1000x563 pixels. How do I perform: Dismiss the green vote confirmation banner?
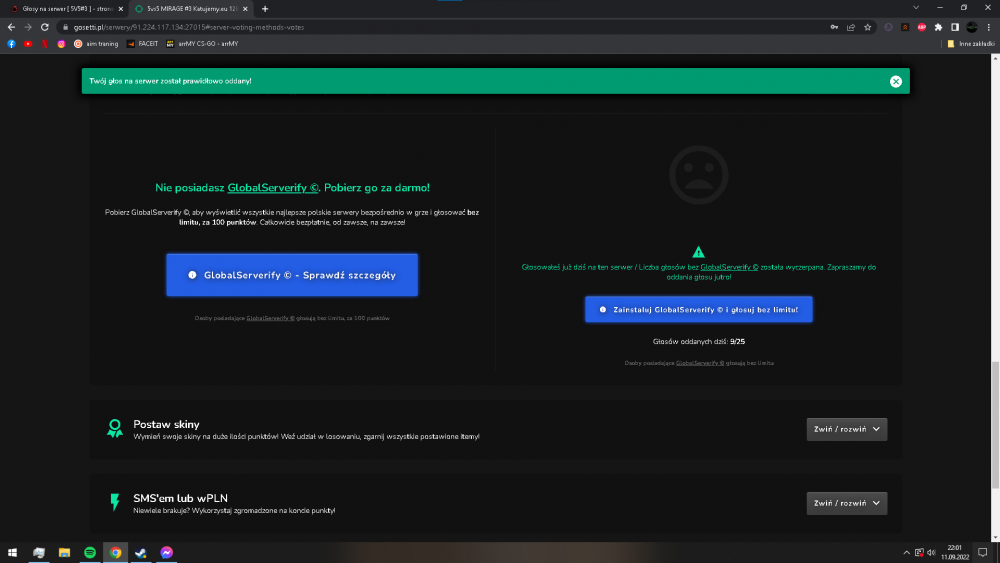[895, 81]
